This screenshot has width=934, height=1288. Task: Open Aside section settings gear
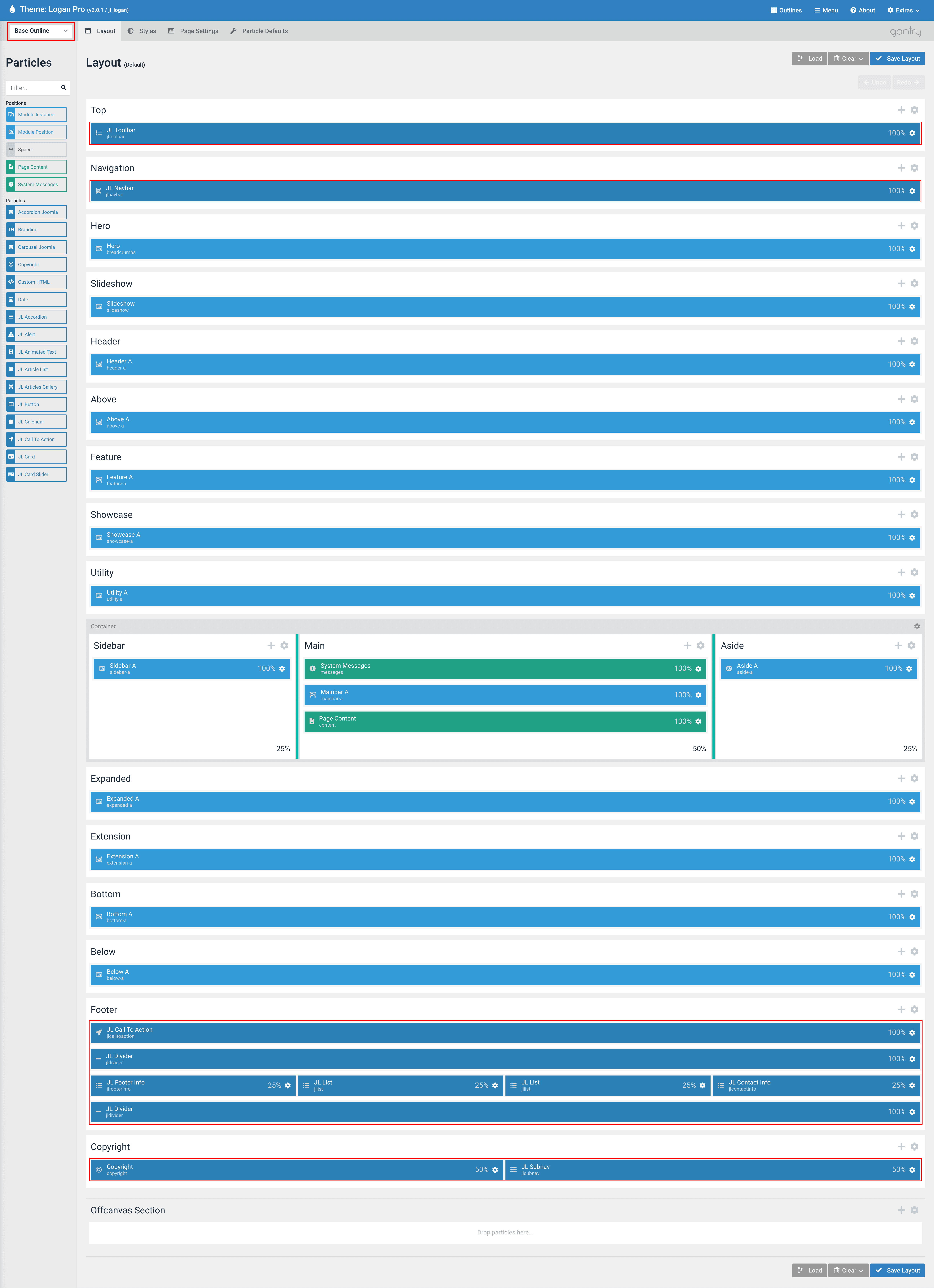[911, 646]
